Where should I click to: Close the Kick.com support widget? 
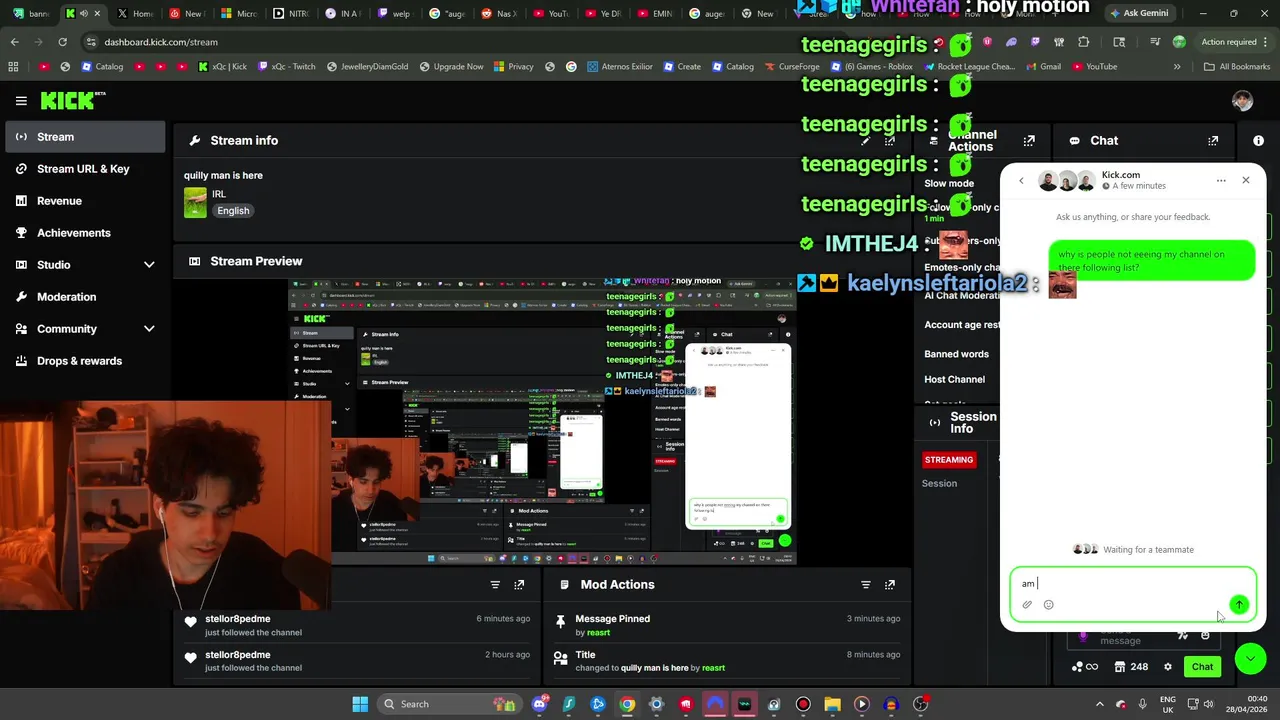[1245, 180]
